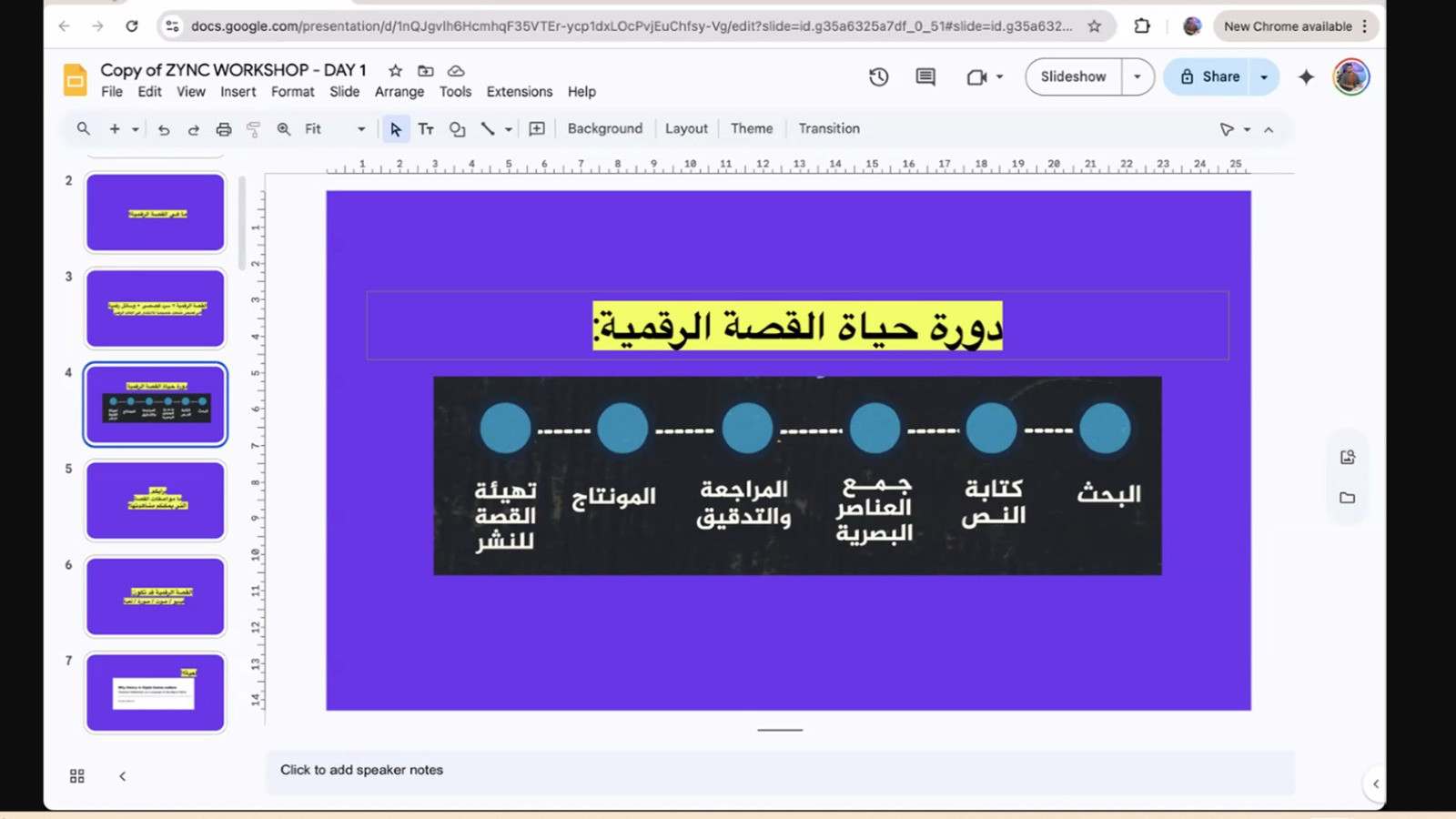Image resolution: width=1456 pixels, height=819 pixels.
Task: Open the shape insert tool
Action: pos(457,129)
